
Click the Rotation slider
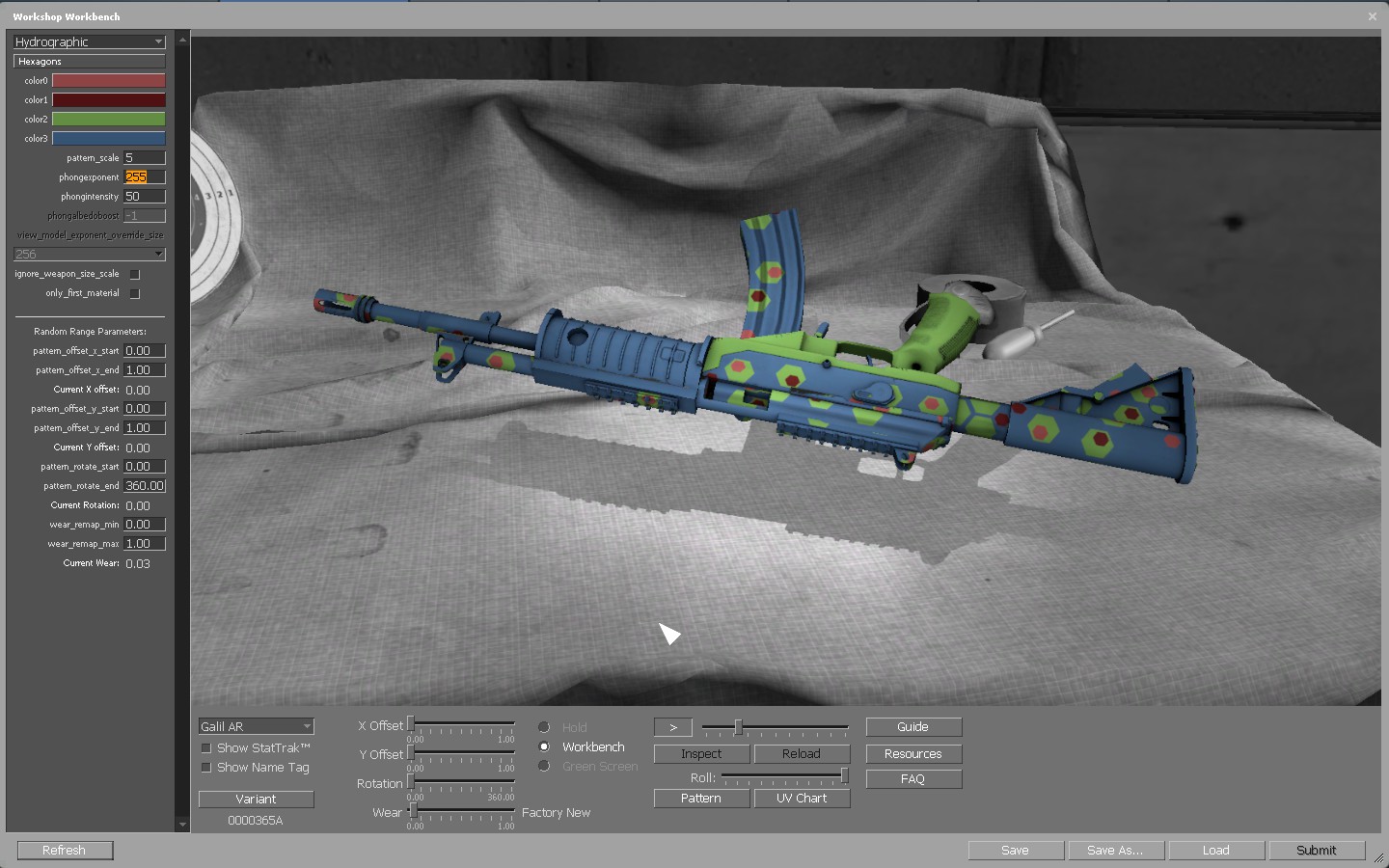point(461,782)
